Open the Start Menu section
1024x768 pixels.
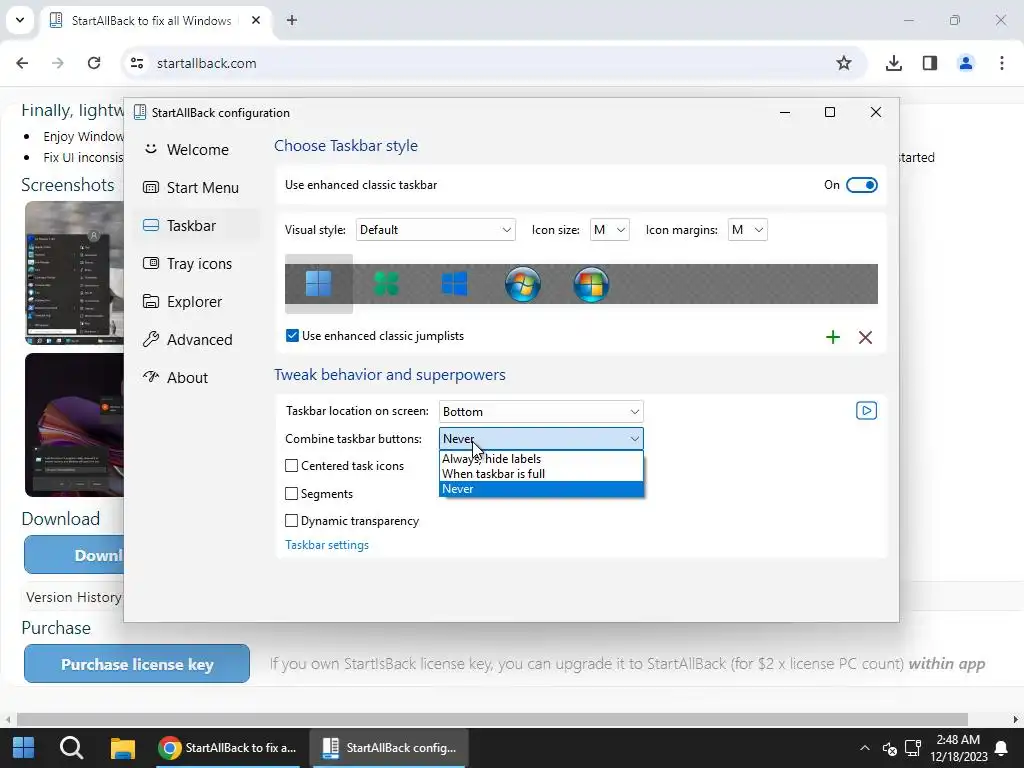point(197,187)
